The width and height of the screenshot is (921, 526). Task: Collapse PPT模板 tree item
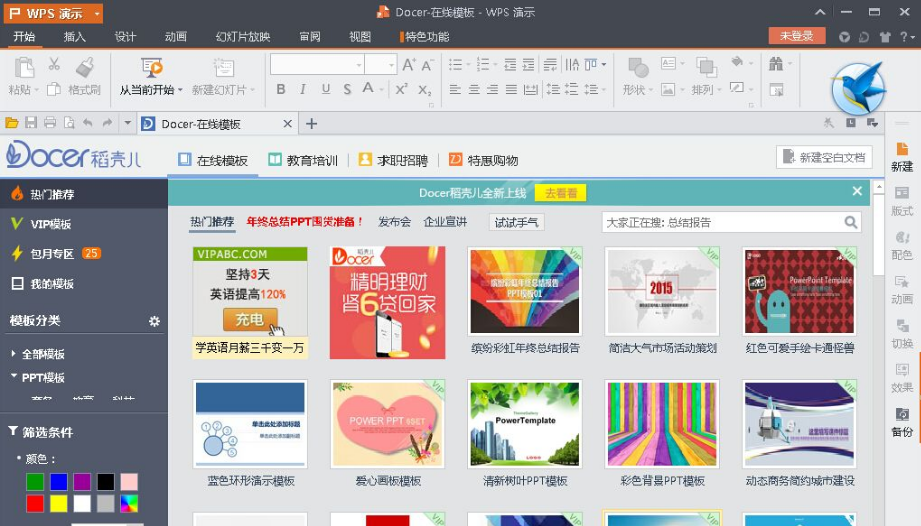pyautogui.click(x=14, y=376)
